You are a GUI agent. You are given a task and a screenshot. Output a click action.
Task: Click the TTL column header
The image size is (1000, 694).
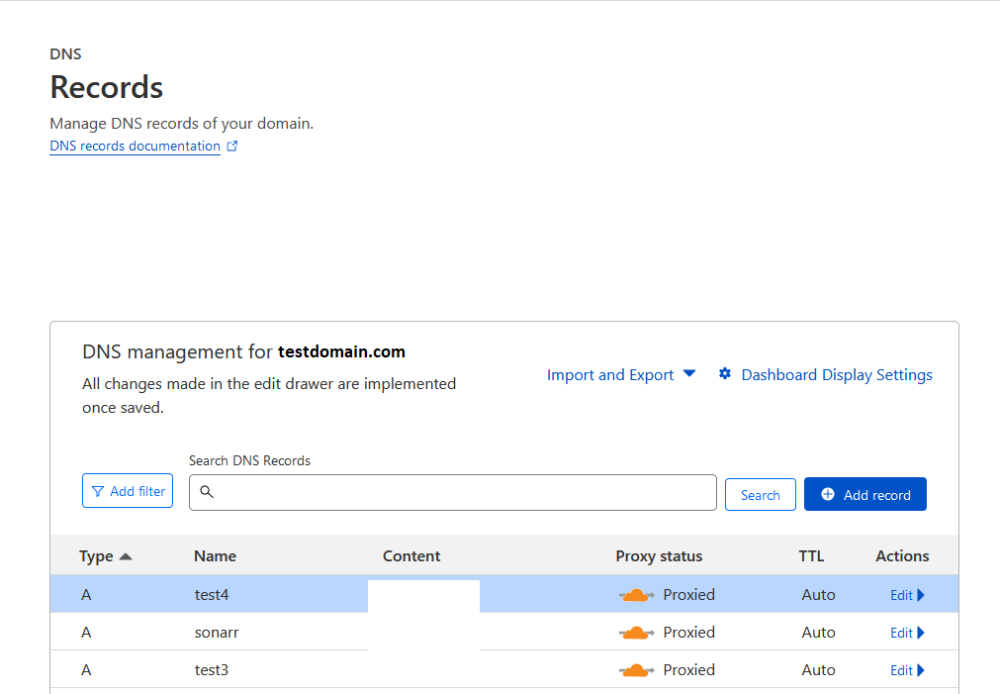[811, 556]
